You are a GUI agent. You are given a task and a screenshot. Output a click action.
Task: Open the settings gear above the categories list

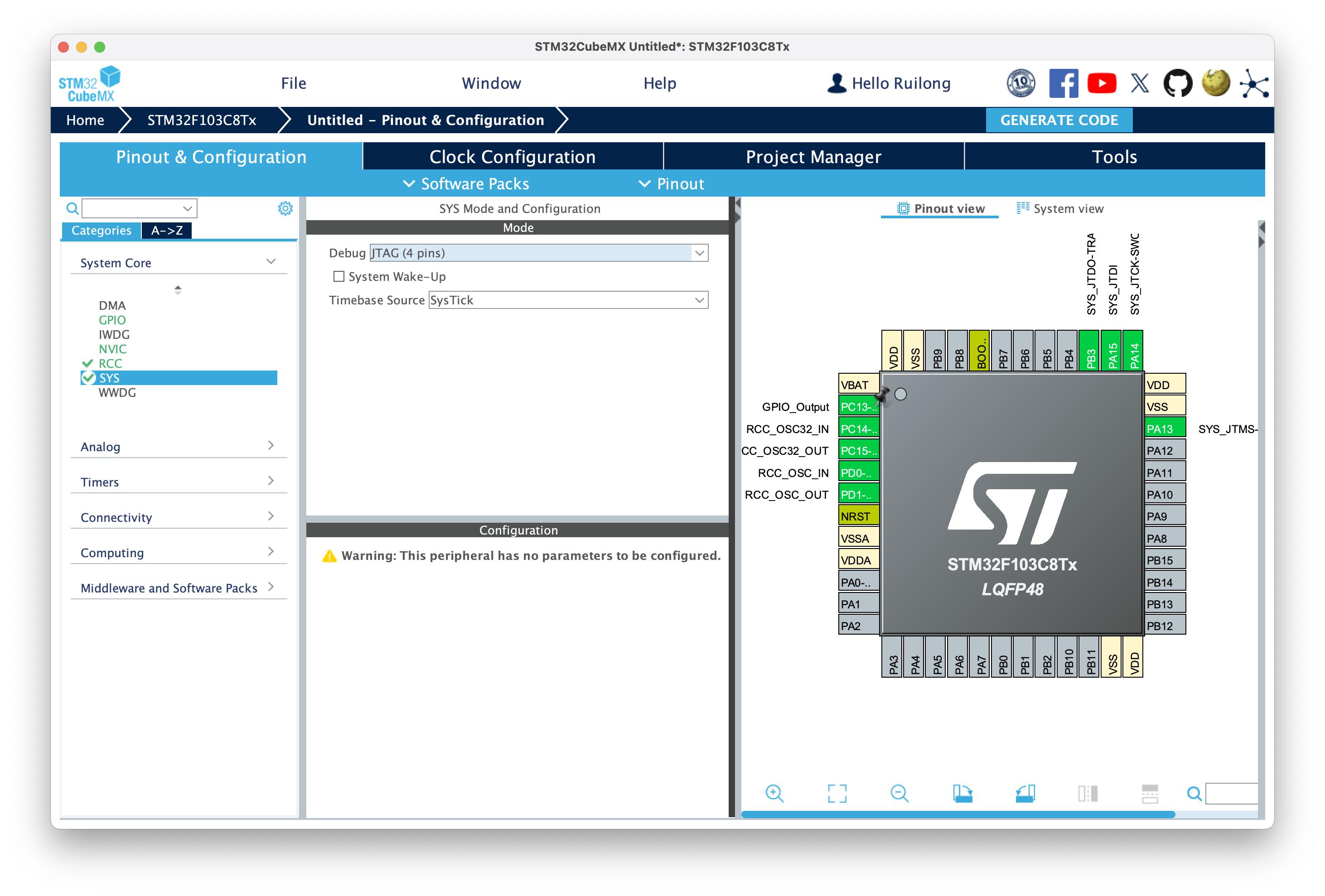click(285, 208)
